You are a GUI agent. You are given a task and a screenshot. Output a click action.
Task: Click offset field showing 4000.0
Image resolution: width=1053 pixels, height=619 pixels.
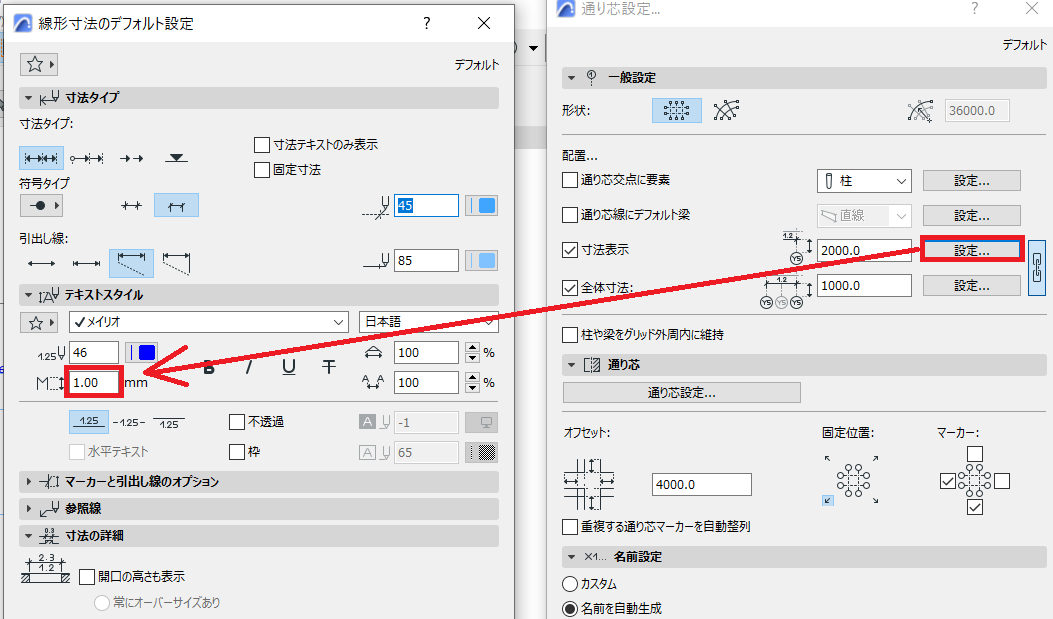click(702, 485)
